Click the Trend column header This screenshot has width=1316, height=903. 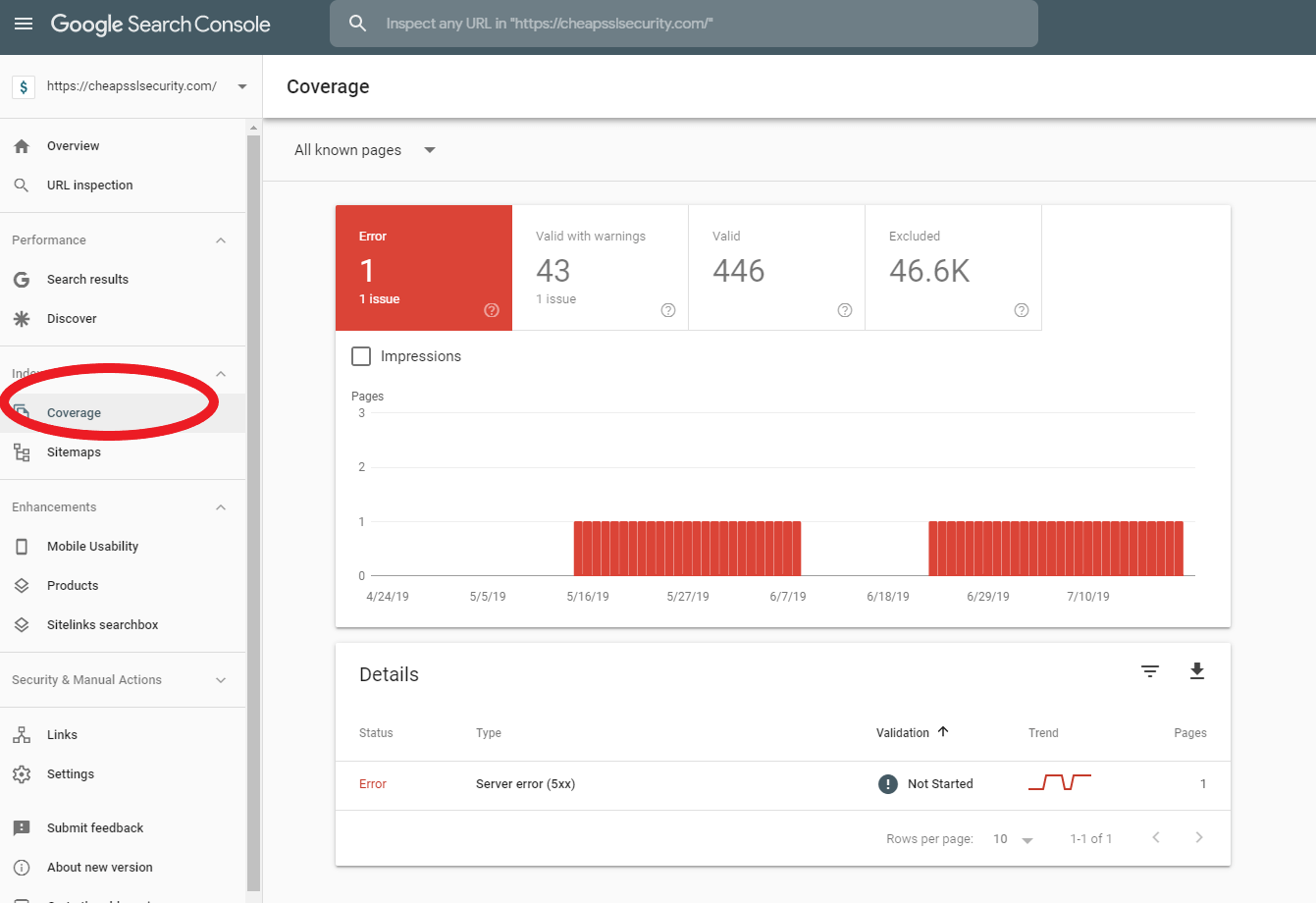pyautogui.click(x=1043, y=733)
